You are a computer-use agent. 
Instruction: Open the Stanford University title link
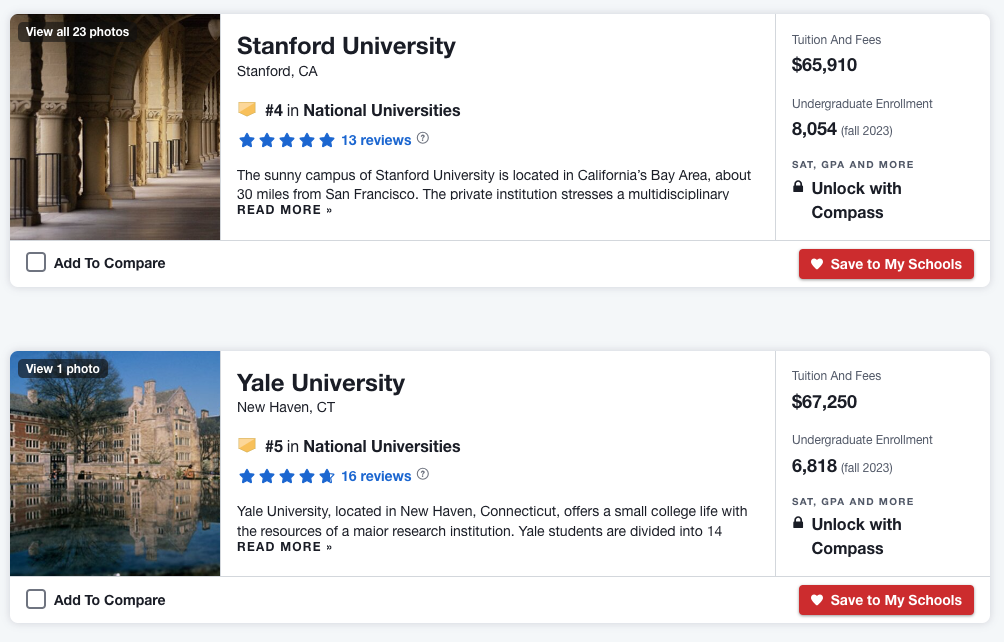click(x=346, y=46)
